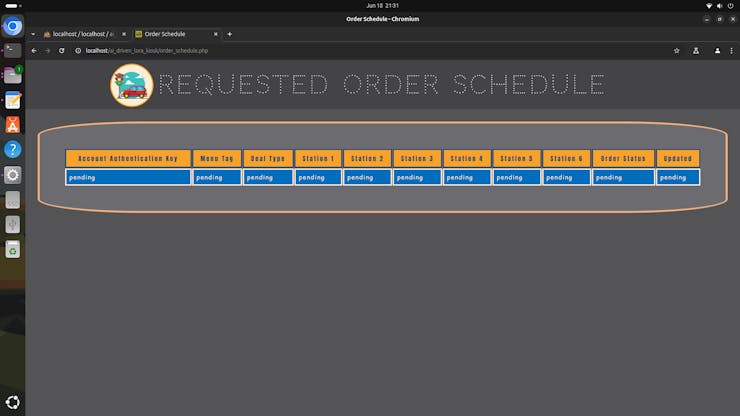Open Chromium three-dot menu

coord(732,51)
